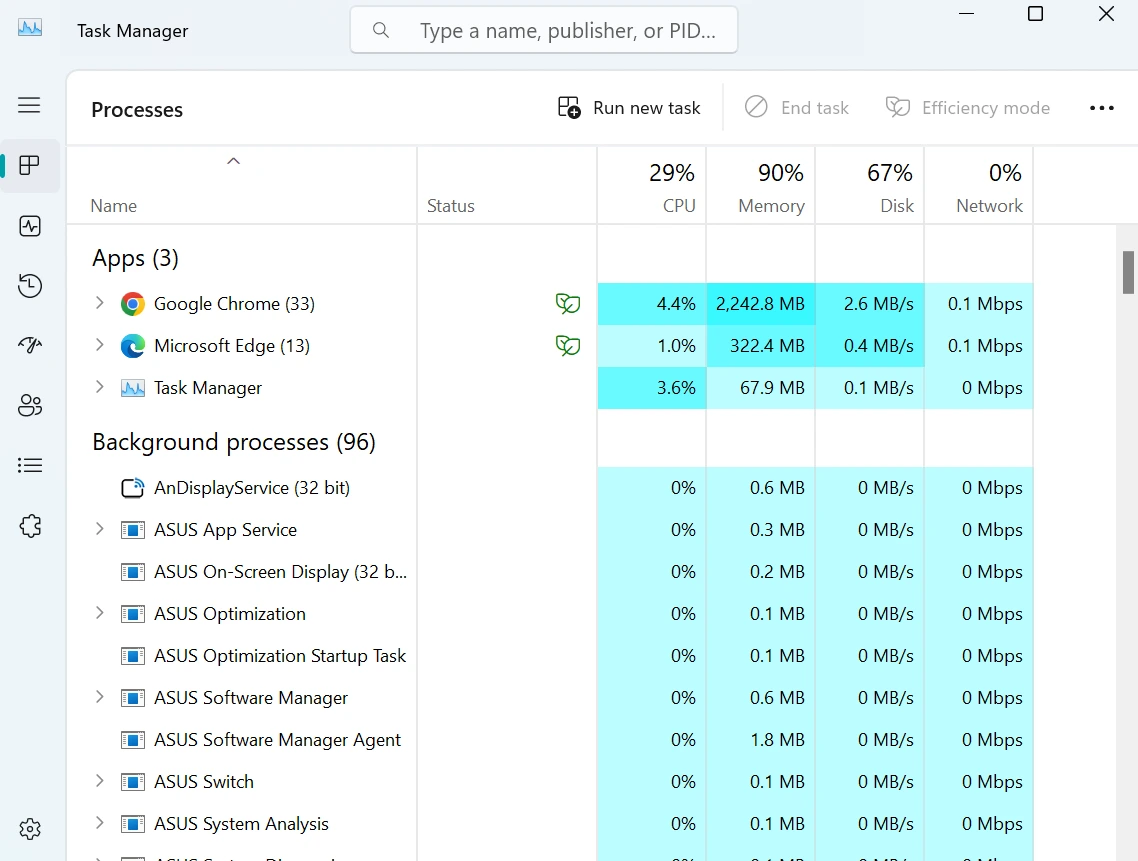The image size is (1138, 861).
Task: Toggle sort arrow above Name column
Action: (x=233, y=161)
